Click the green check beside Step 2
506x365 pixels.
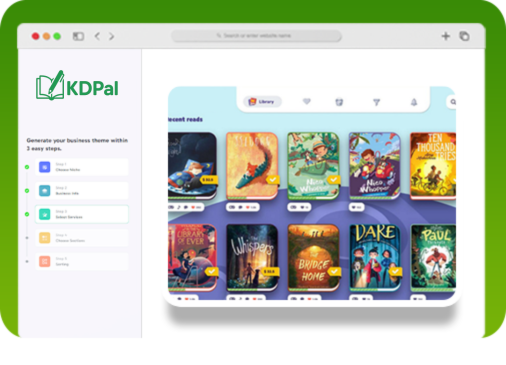coord(27,191)
